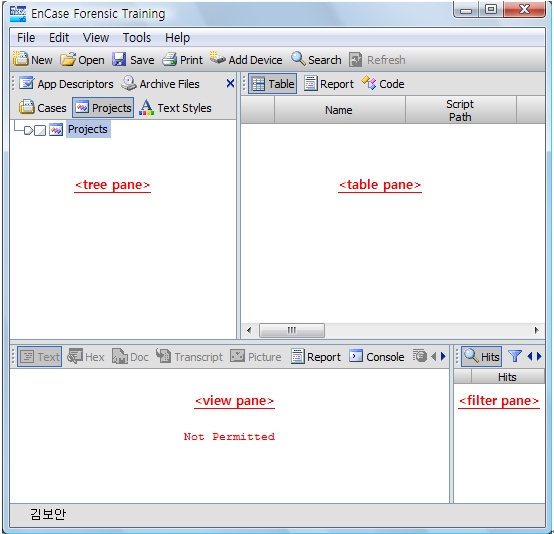Viewport: 554px width, 534px height.
Task: Click the EnCase application title icon
Action: [x=18, y=14]
